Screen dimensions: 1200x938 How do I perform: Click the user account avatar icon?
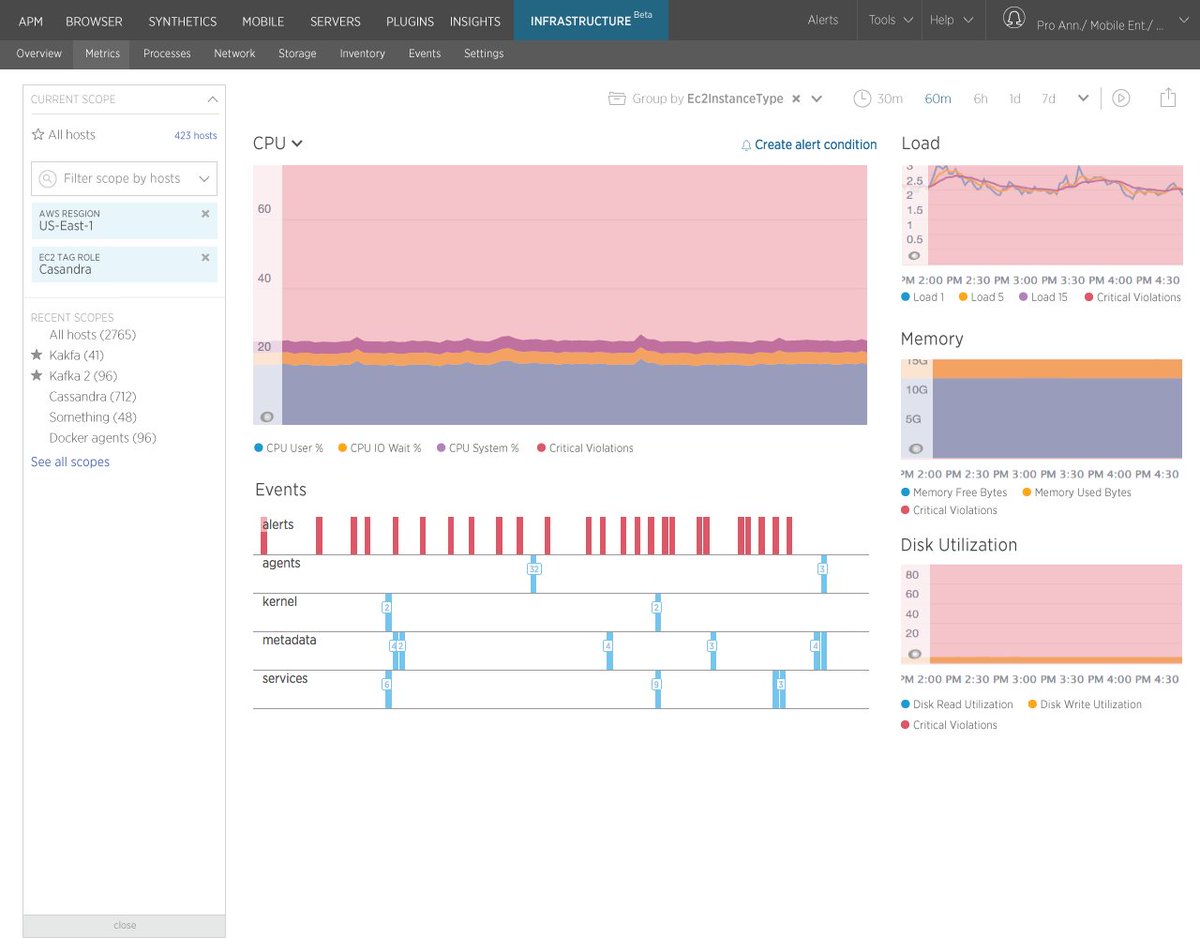1014,19
